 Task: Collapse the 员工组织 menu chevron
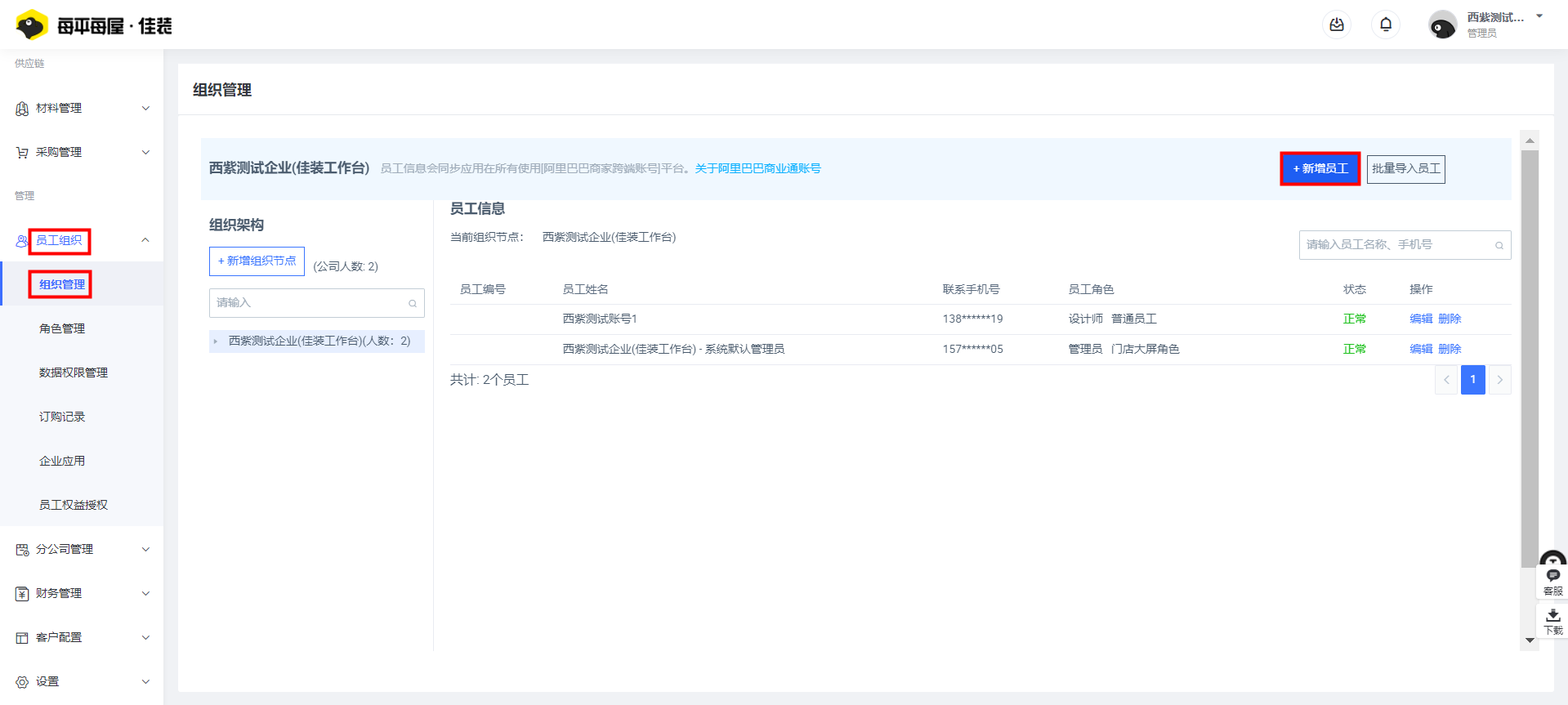[x=145, y=240]
